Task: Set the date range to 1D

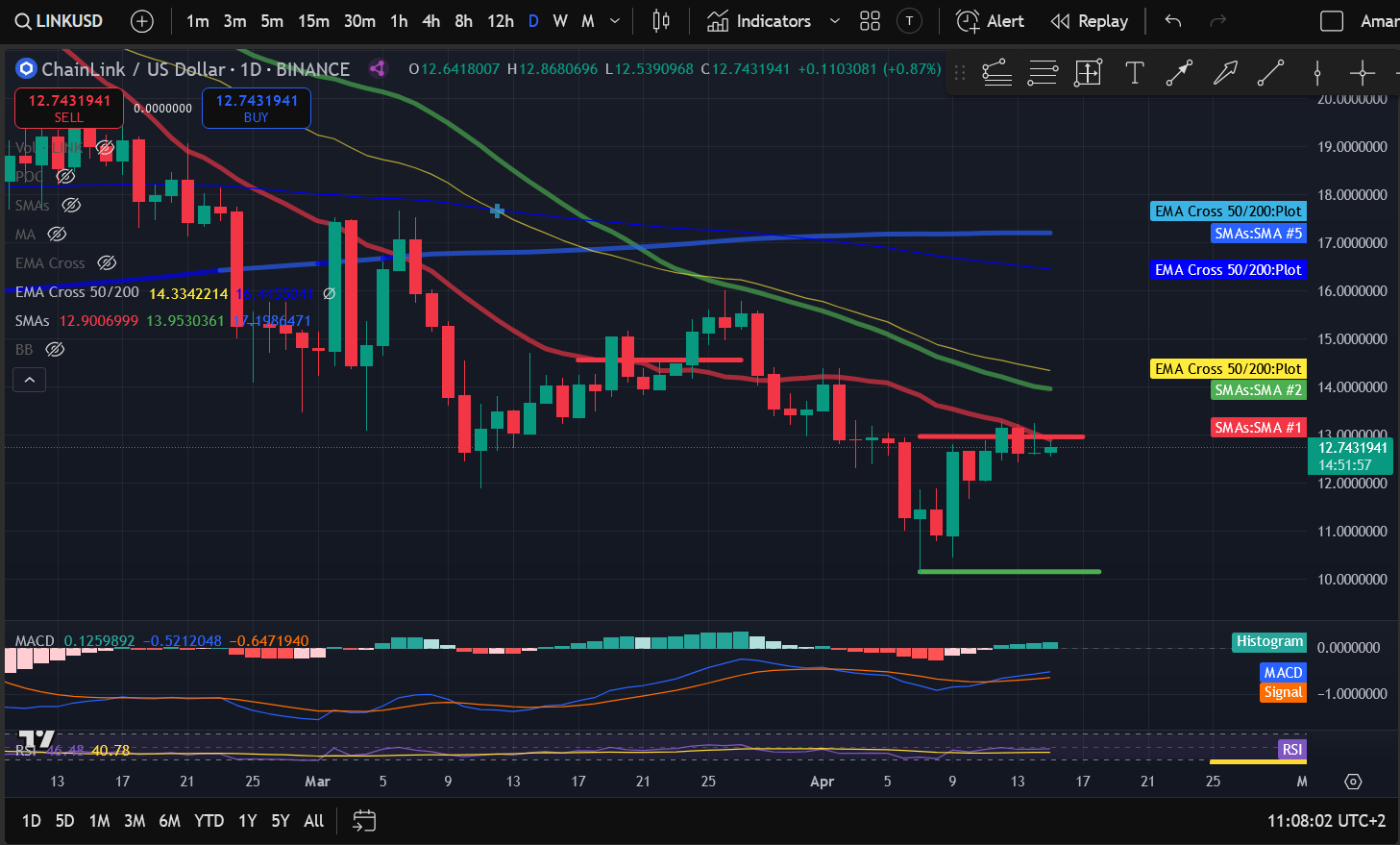Action: point(32,821)
